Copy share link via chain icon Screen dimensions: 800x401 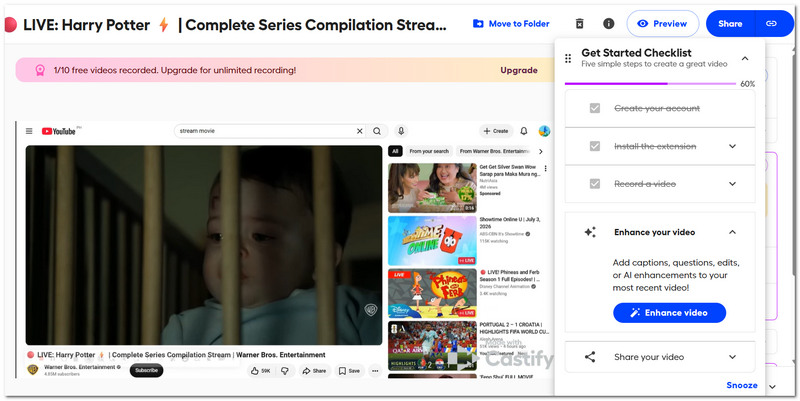(x=771, y=23)
